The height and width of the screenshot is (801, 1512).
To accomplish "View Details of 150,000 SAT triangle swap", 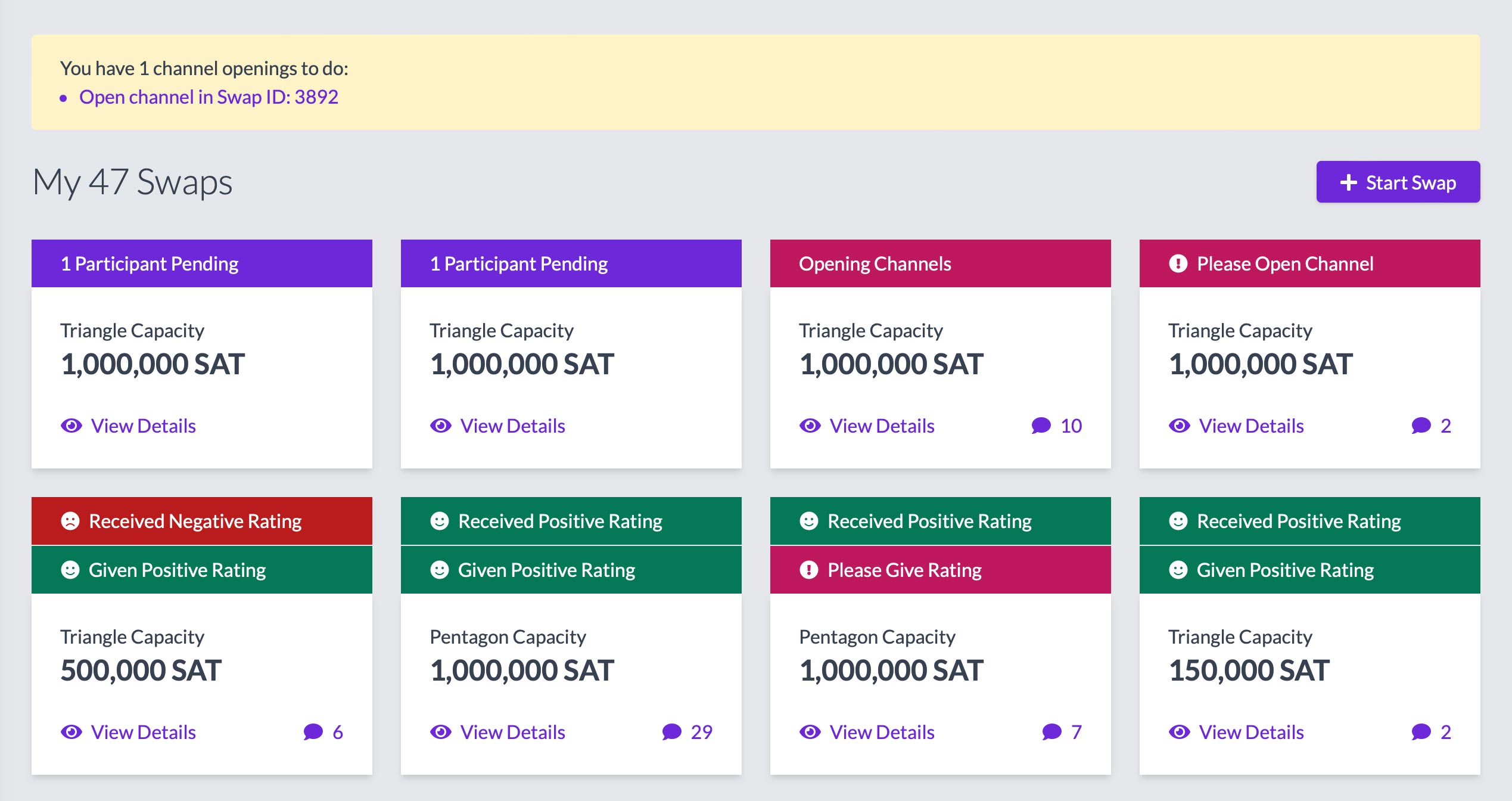I will click(1251, 732).
